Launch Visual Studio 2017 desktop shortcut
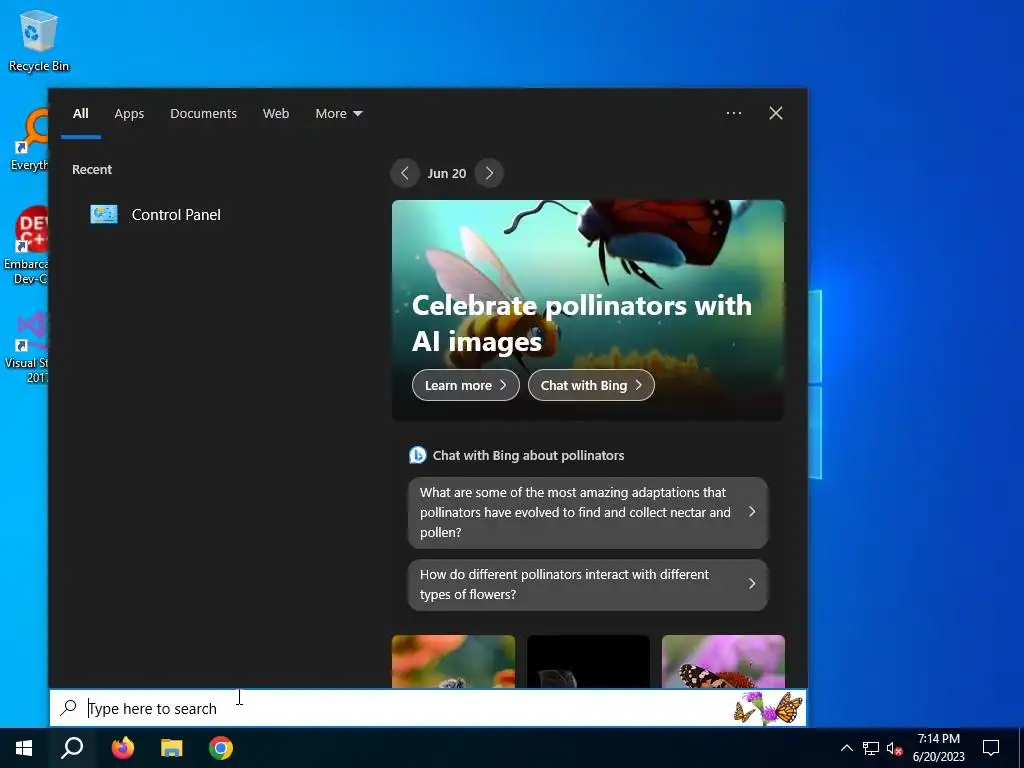The image size is (1024, 768). tap(27, 347)
